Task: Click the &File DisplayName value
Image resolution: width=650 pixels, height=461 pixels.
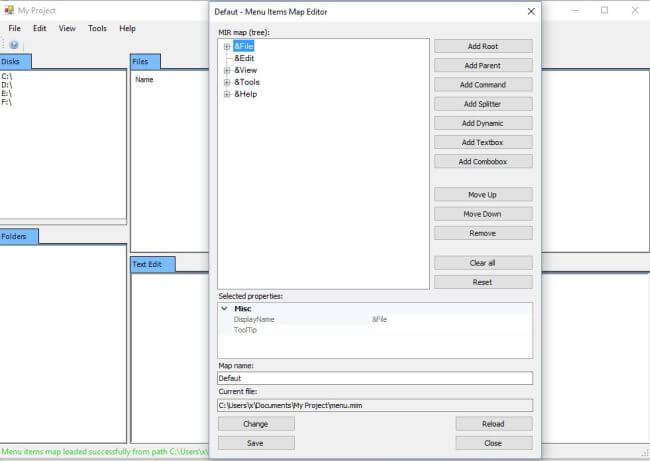Action: coord(379,319)
